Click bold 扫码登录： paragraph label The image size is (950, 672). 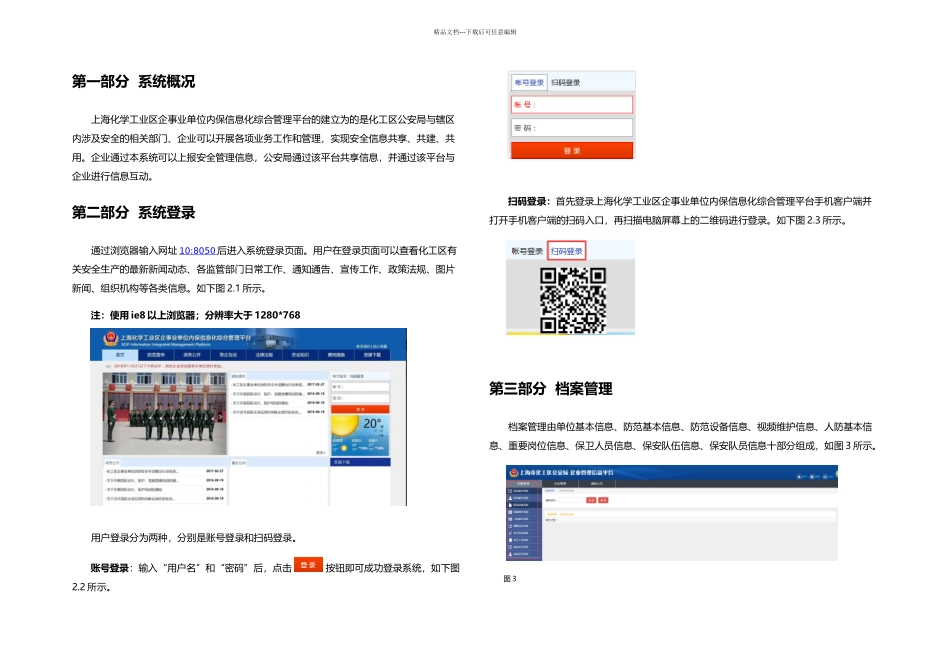pyautogui.click(x=529, y=201)
